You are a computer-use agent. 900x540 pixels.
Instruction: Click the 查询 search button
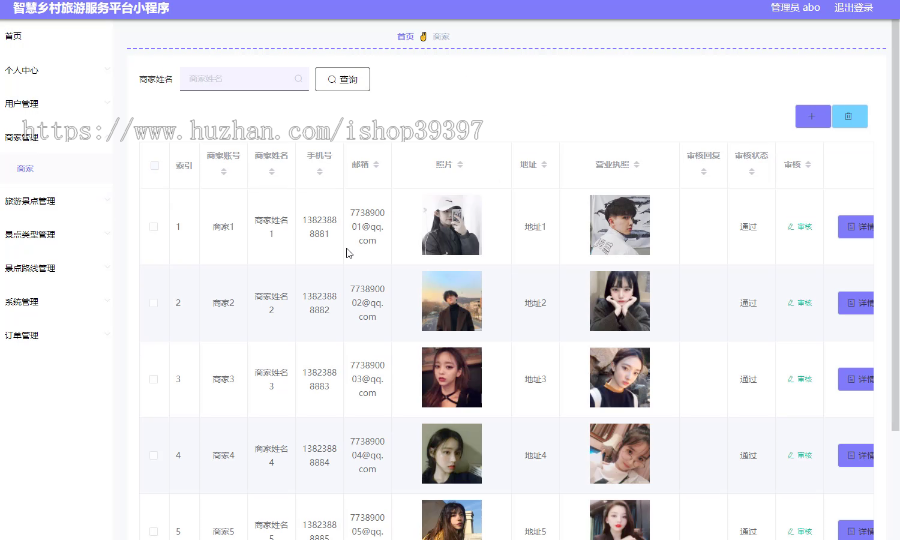point(342,79)
